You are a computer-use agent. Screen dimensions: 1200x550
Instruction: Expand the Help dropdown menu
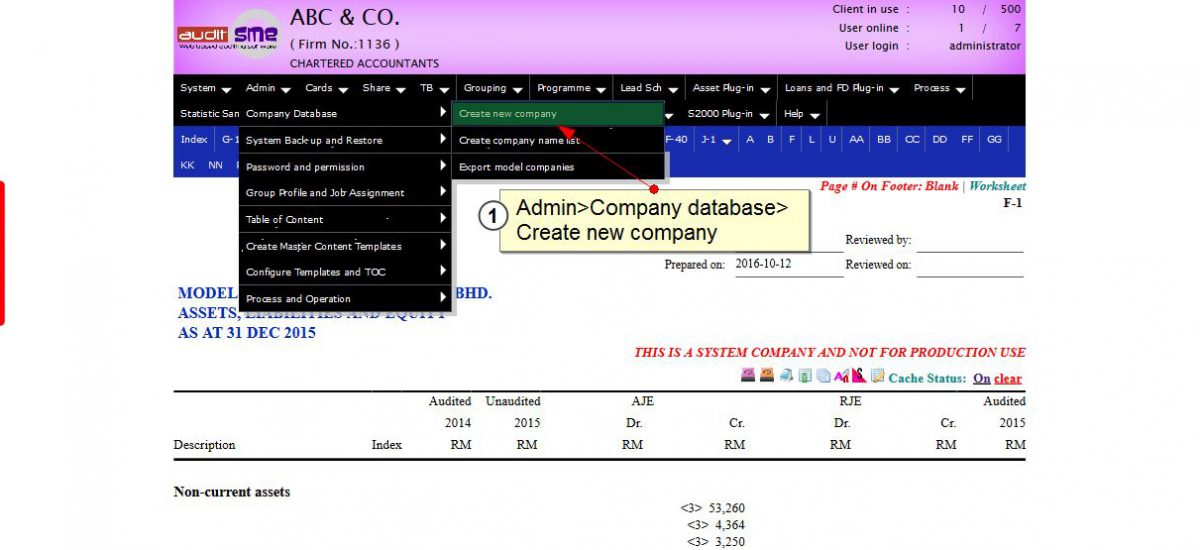coord(801,114)
